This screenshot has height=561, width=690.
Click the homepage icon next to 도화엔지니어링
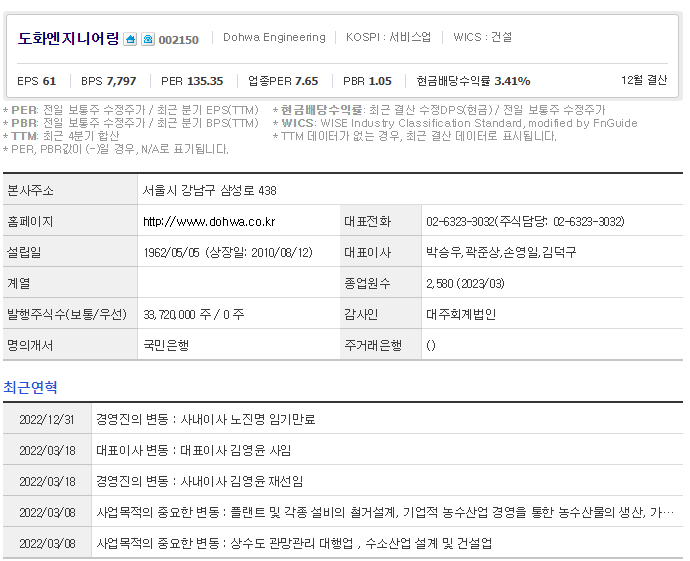point(130,39)
